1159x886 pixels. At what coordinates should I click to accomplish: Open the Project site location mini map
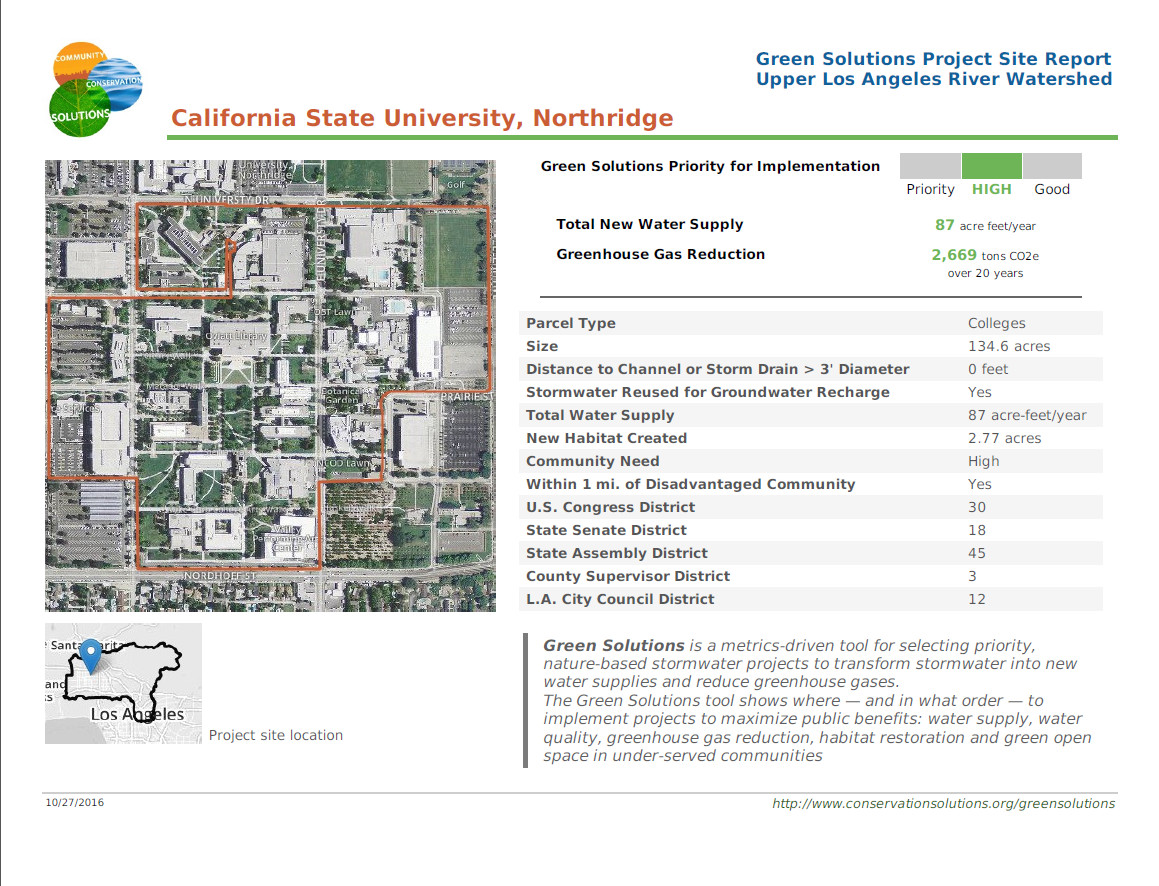[x=123, y=683]
